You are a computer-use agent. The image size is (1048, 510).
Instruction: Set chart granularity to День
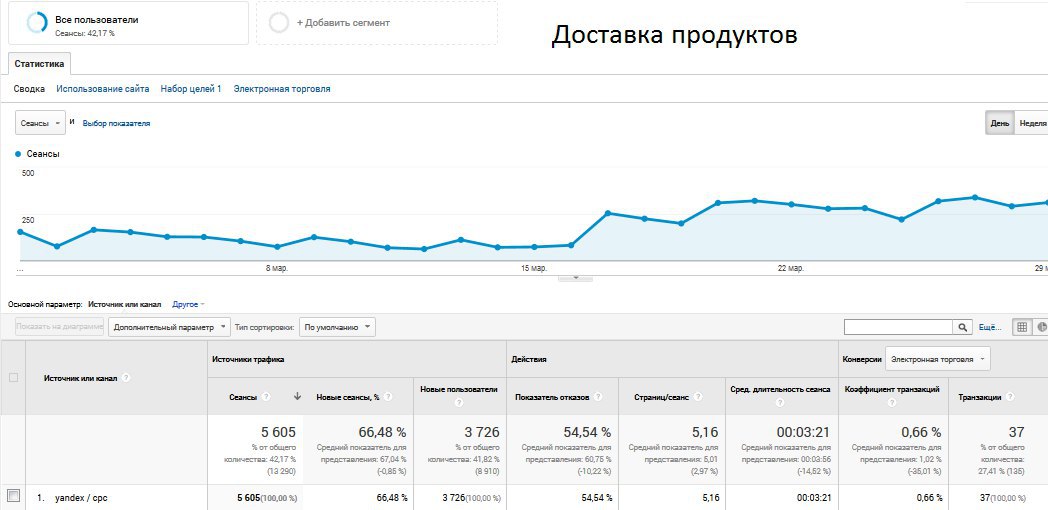[1000, 123]
